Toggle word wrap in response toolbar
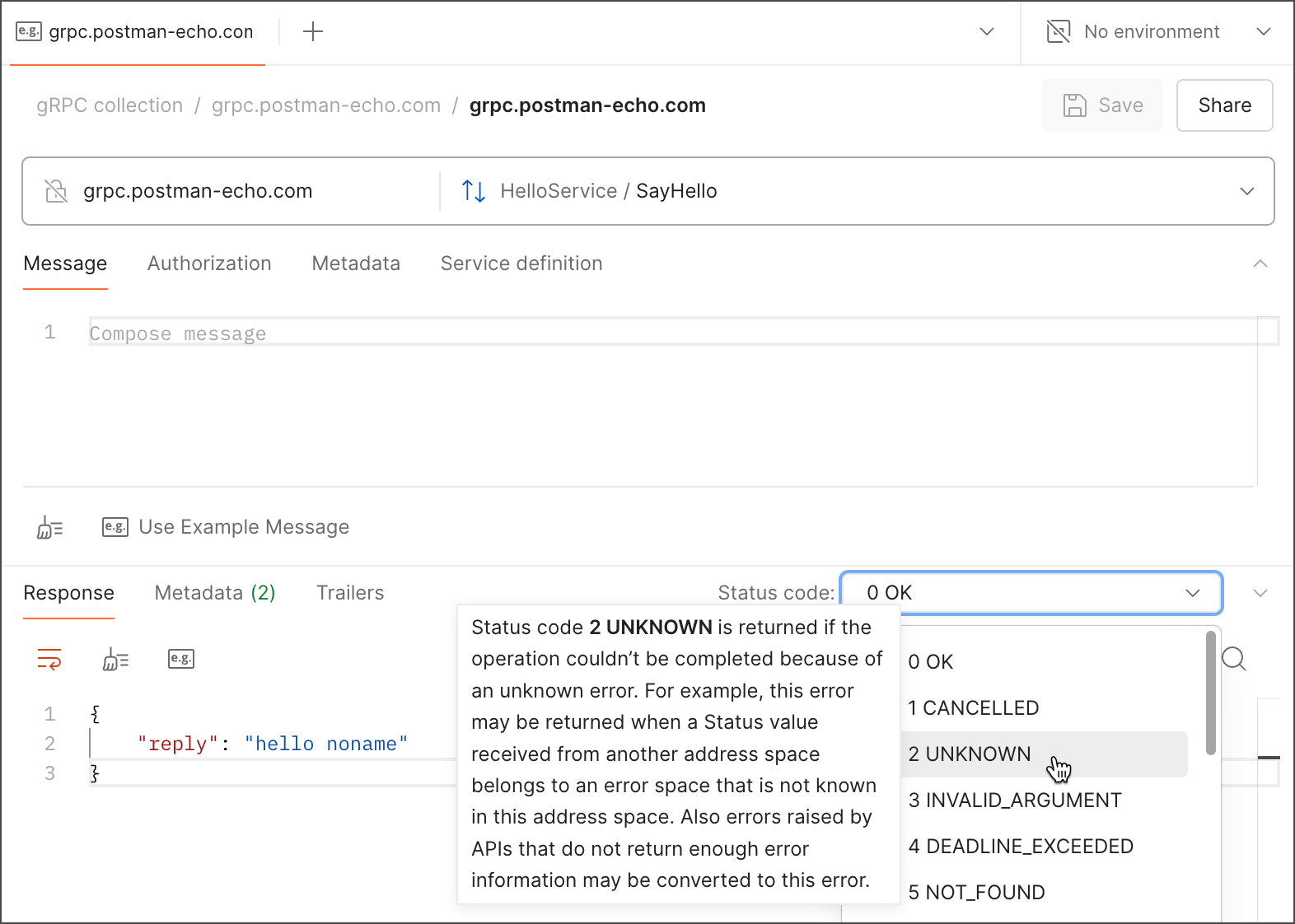The image size is (1295, 924). (49, 659)
